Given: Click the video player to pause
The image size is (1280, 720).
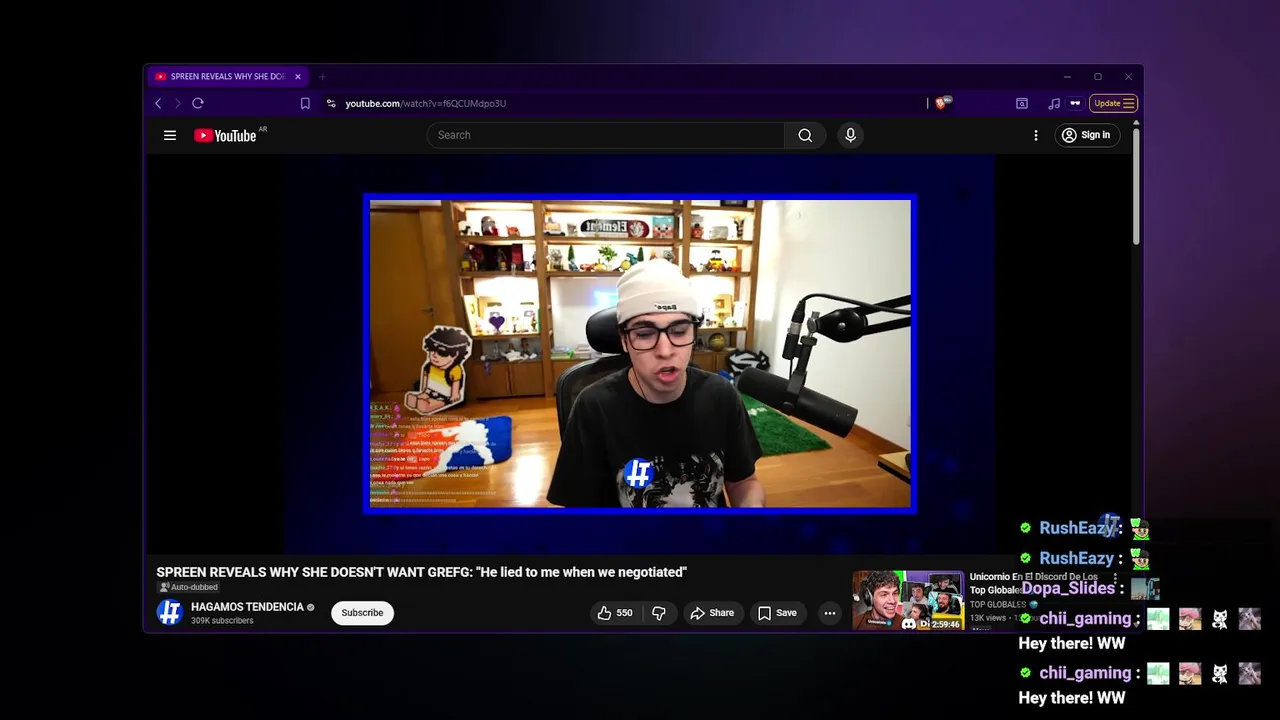Looking at the screenshot, I should [640, 354].
